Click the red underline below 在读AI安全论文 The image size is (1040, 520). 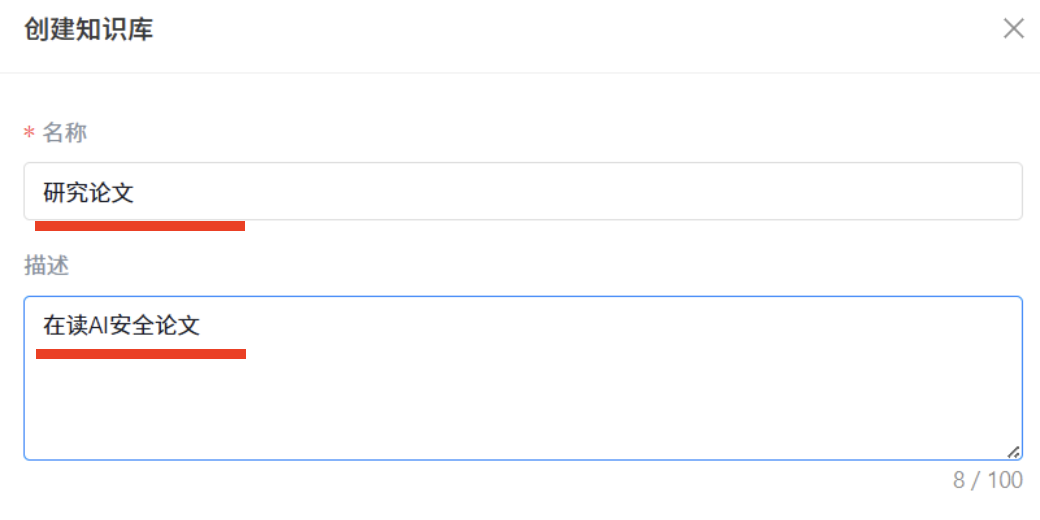pyautogui.click(x=141, y=353)
